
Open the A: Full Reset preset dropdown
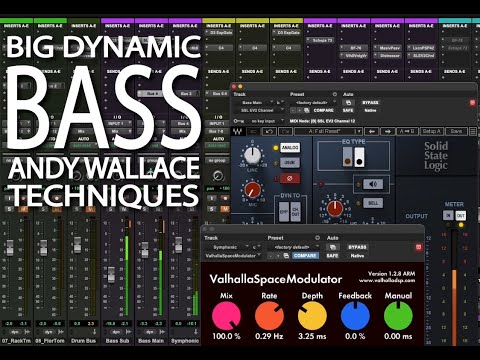click(328, 132)
